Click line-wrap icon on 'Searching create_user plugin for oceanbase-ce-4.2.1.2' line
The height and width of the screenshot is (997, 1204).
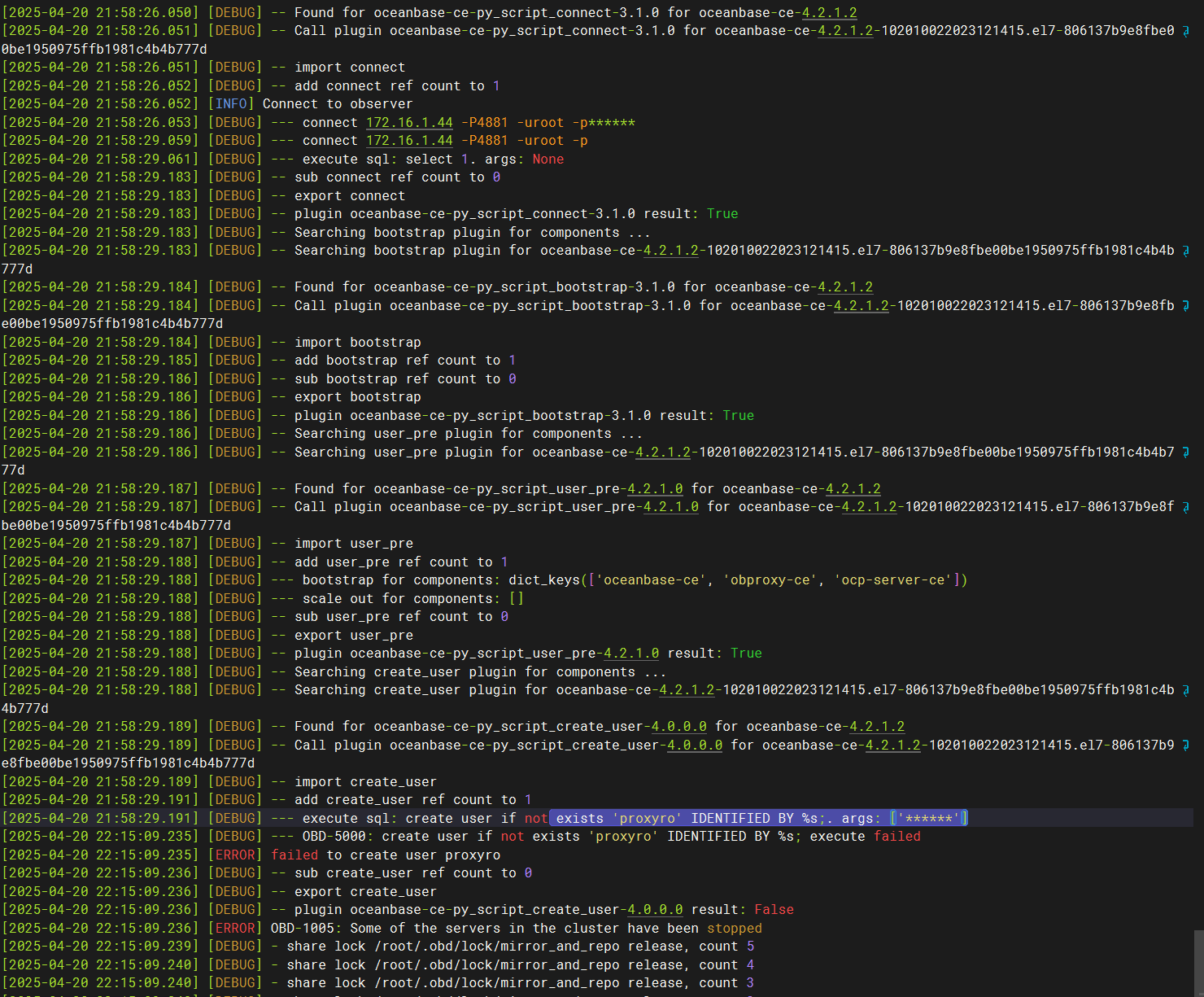1185,690
